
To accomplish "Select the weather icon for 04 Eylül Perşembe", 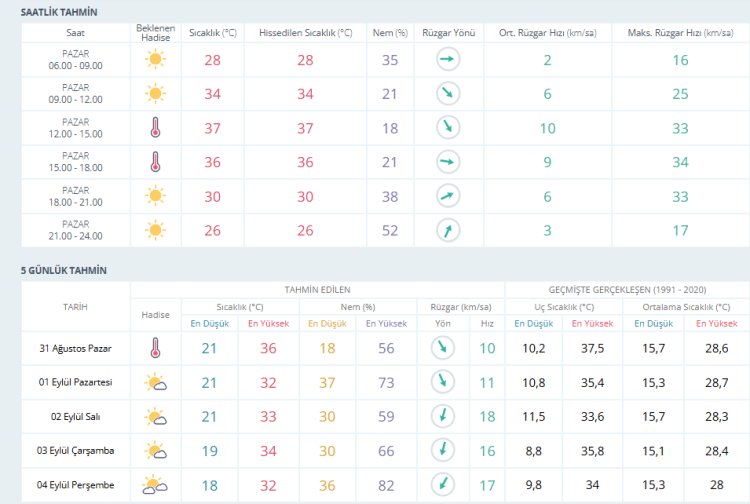I will pos(155,486).
